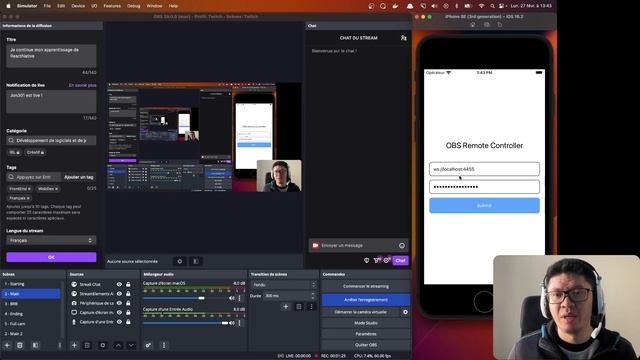Click En savoir plus link
The height and width of the screenshot is (360, 640).
(x=82, y=85)
